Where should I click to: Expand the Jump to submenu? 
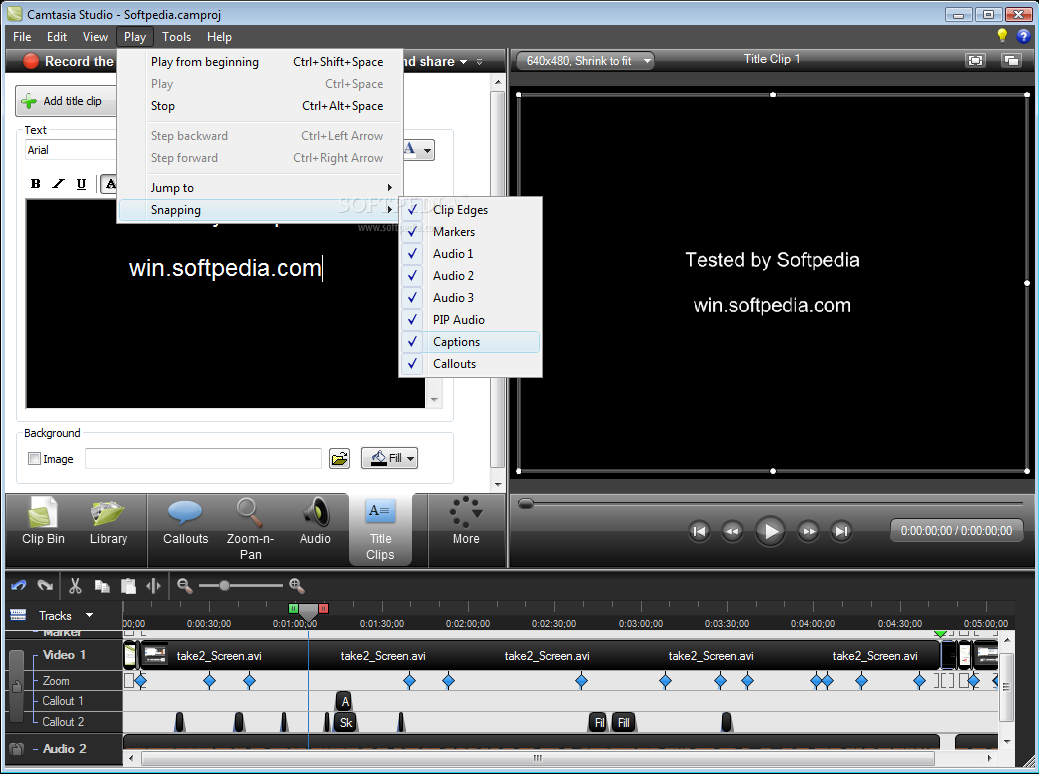260,188
